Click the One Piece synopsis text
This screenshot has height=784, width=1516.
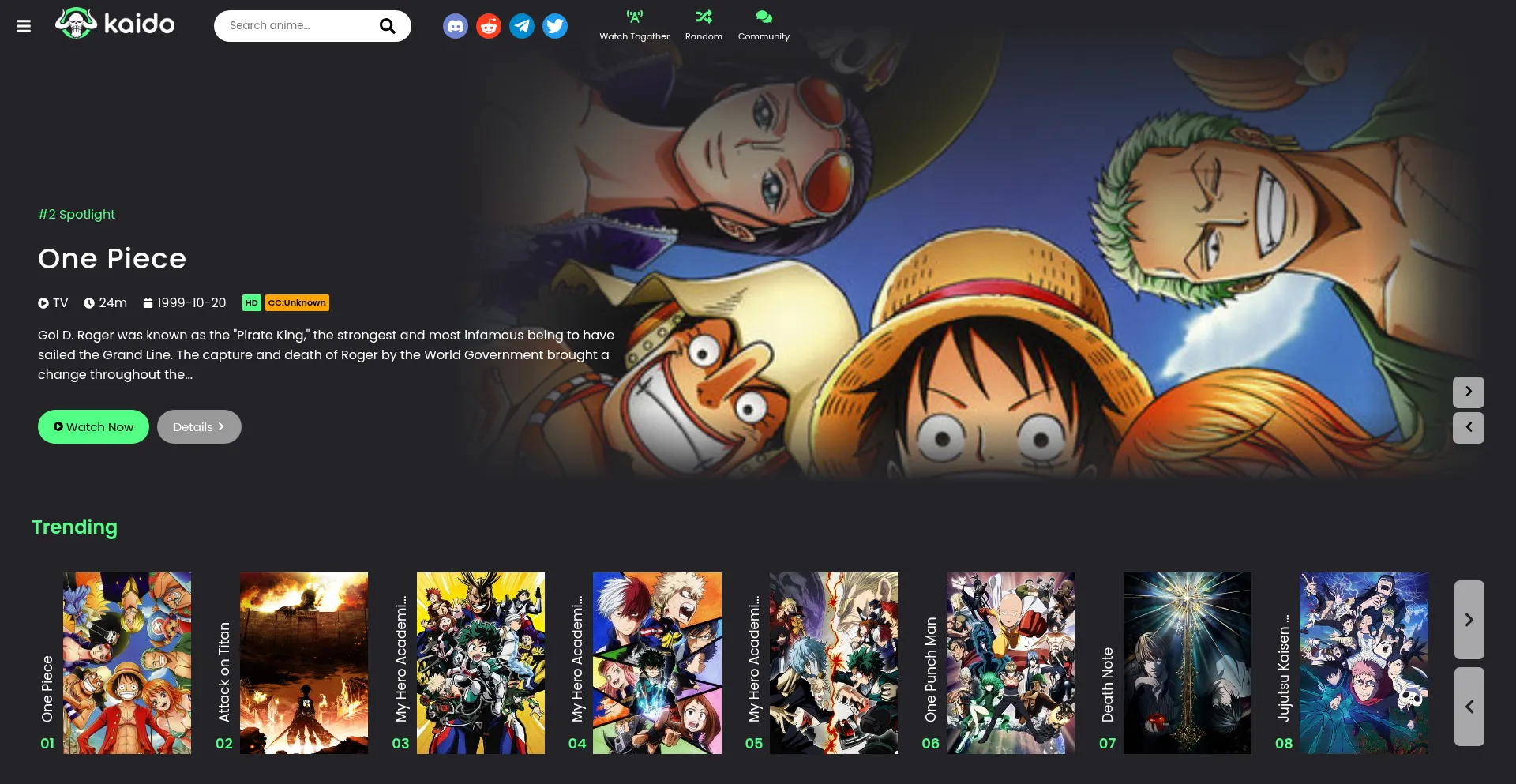[326, 355]
